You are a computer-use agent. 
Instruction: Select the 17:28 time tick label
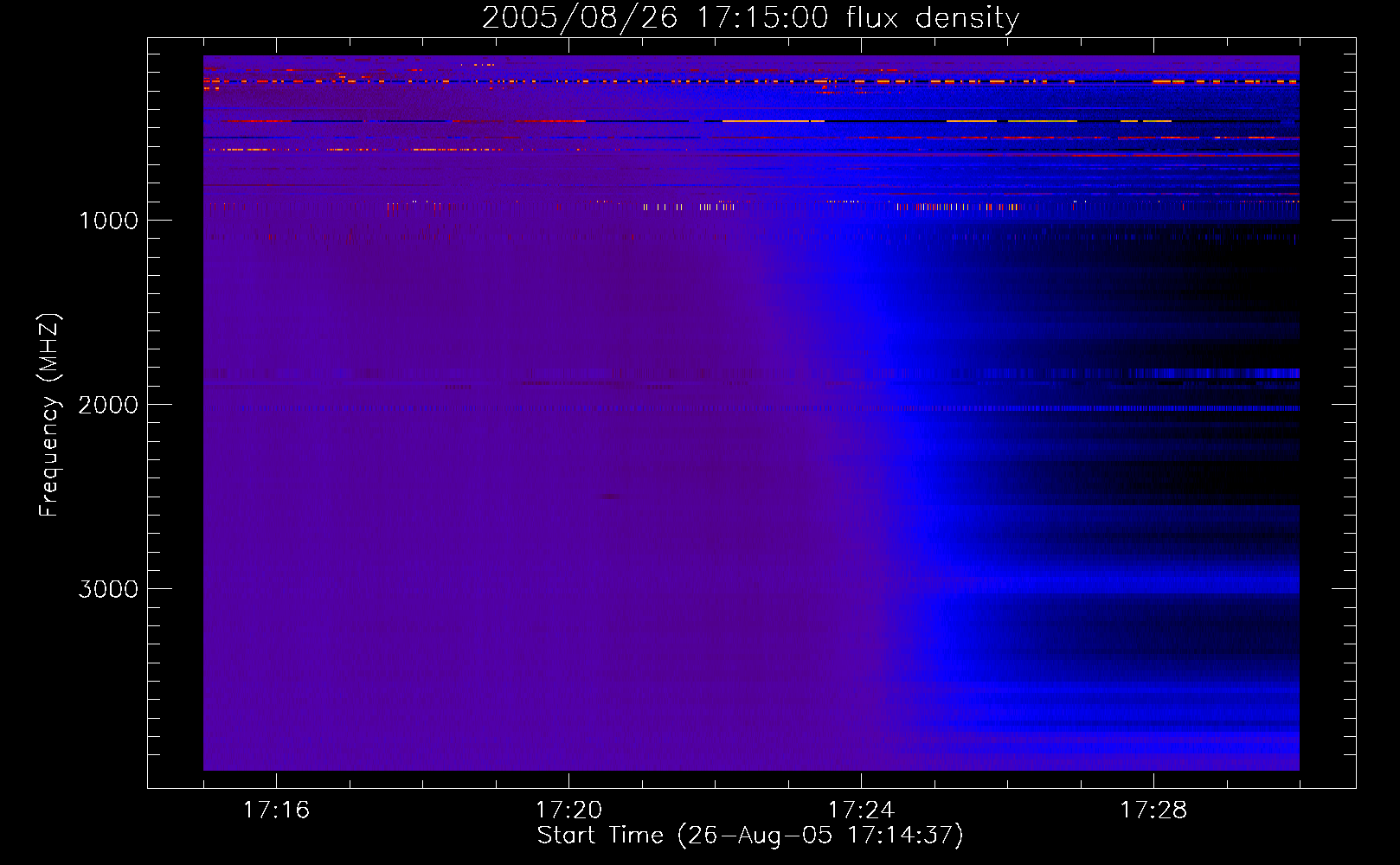click(1153, 811)
